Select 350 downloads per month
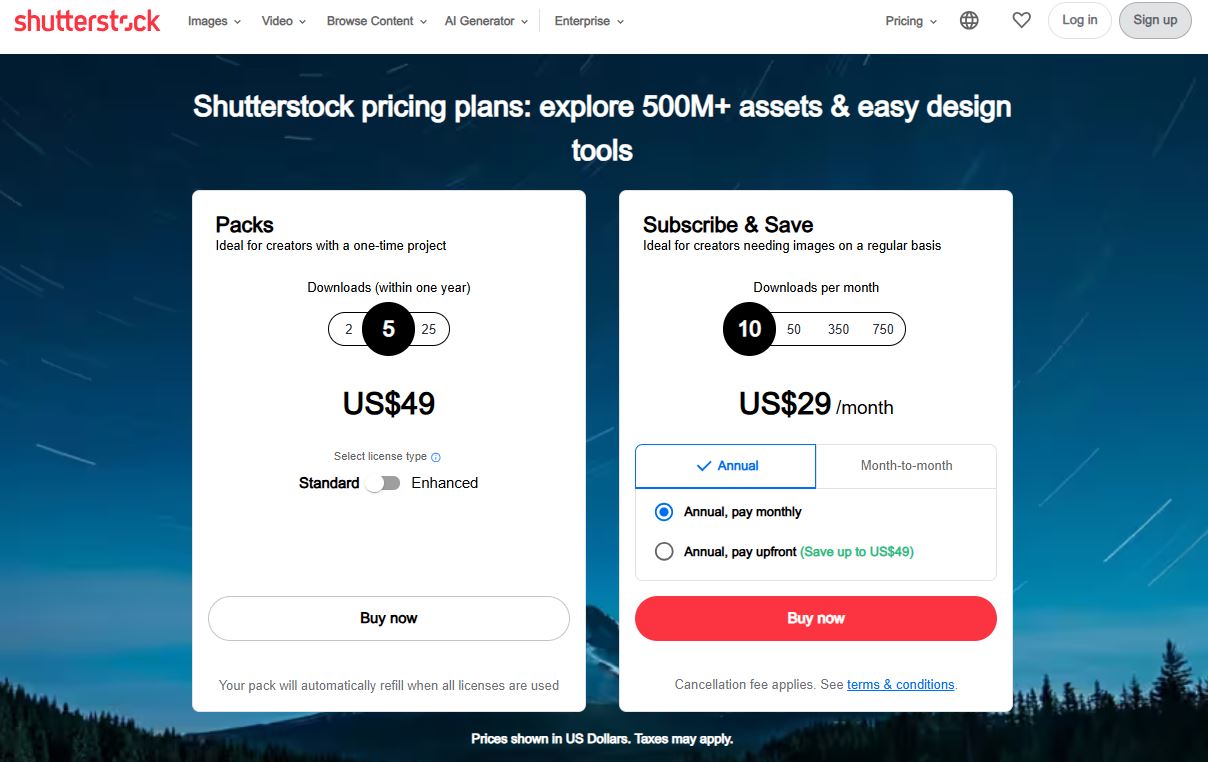The height and width of the screenshot is (762, 1208). [x=838, y=329]
